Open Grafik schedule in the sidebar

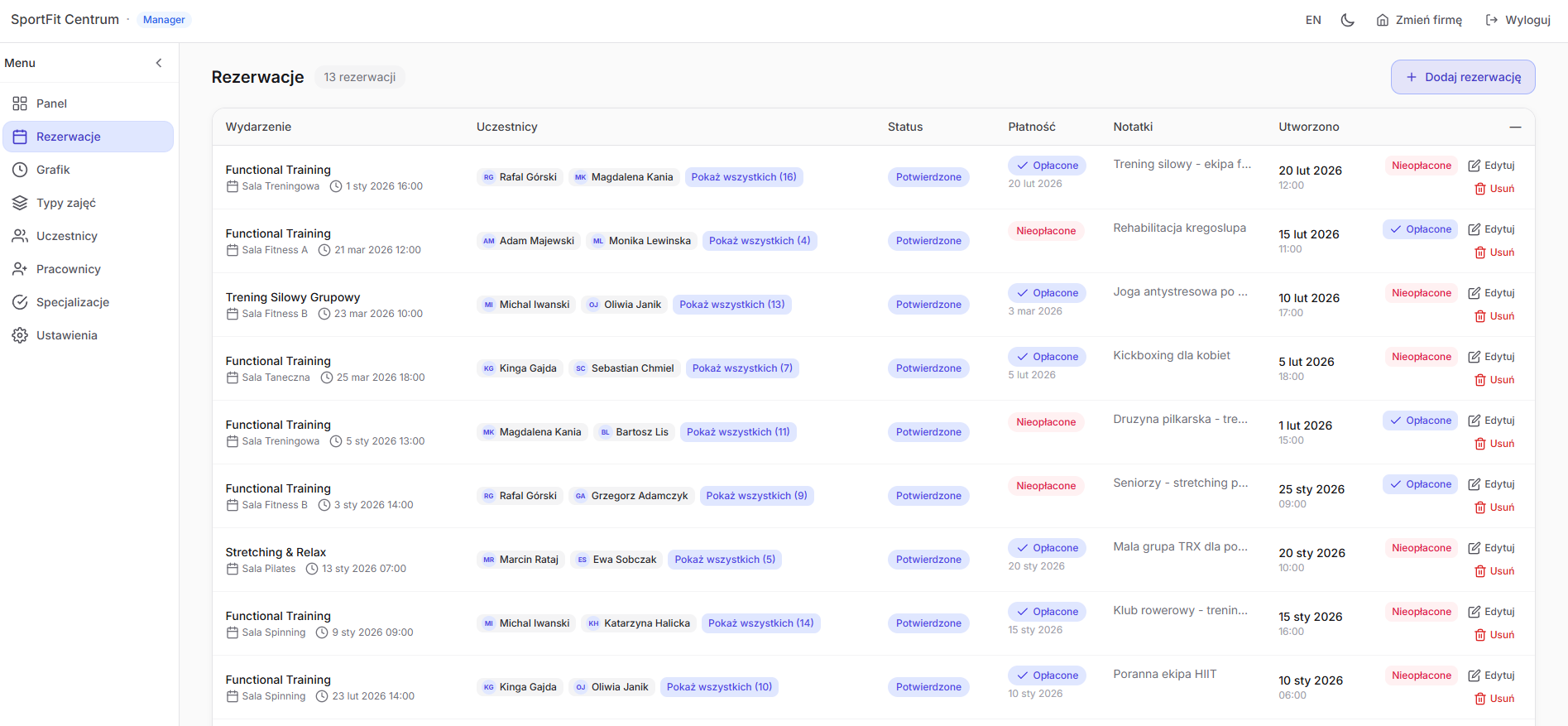click(53, 170)
